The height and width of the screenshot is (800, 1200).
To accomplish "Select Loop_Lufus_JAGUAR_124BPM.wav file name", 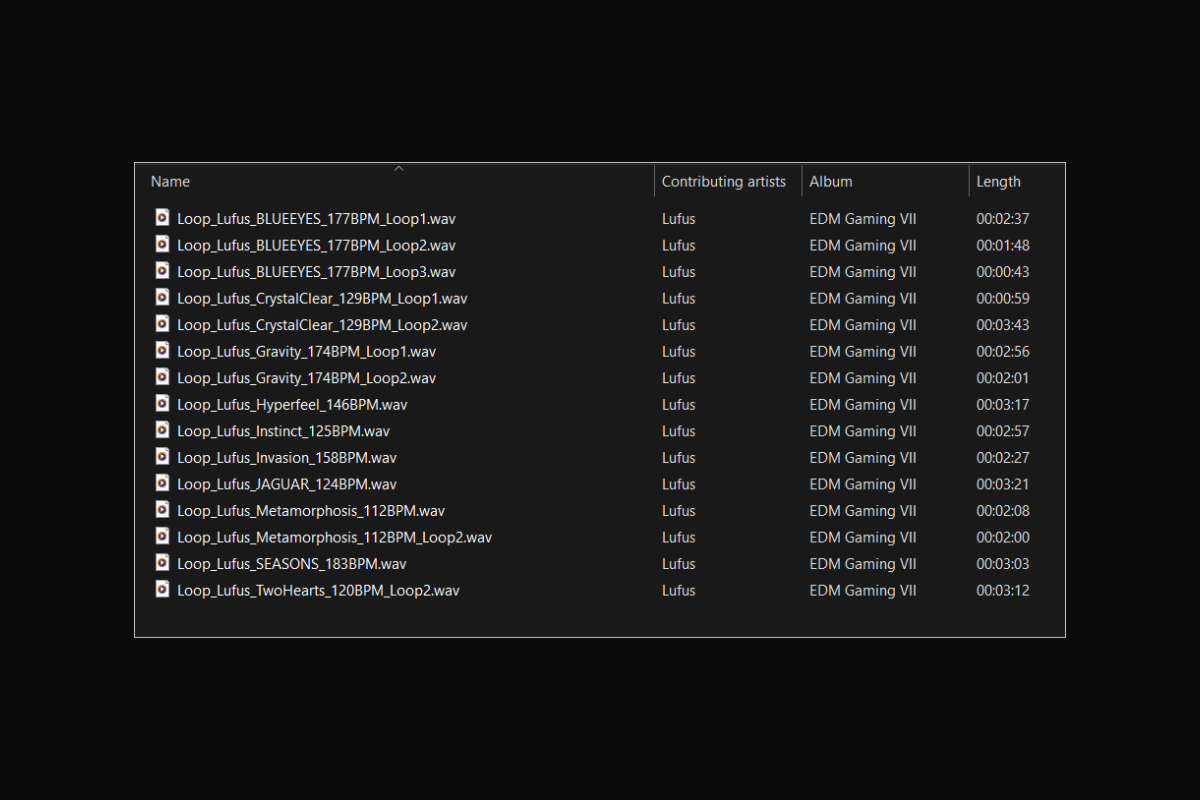I will coord(287,484).
